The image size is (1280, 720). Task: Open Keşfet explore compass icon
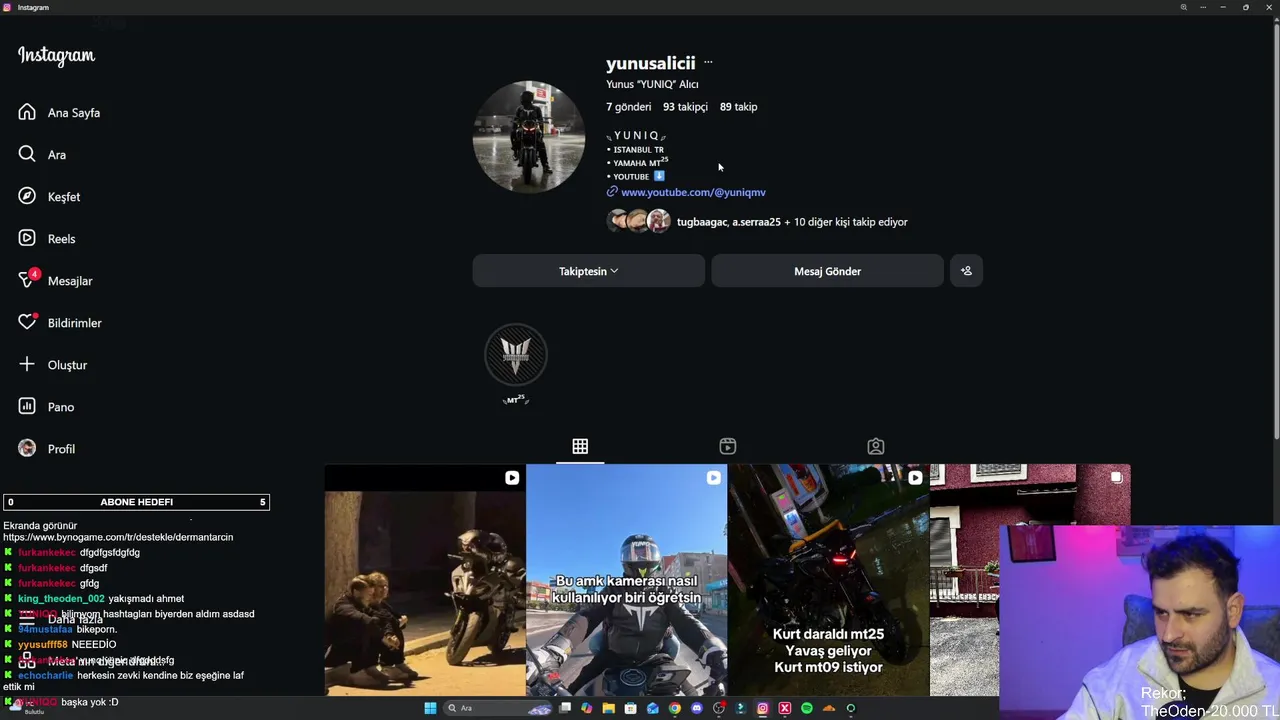(x=27, y=196)
